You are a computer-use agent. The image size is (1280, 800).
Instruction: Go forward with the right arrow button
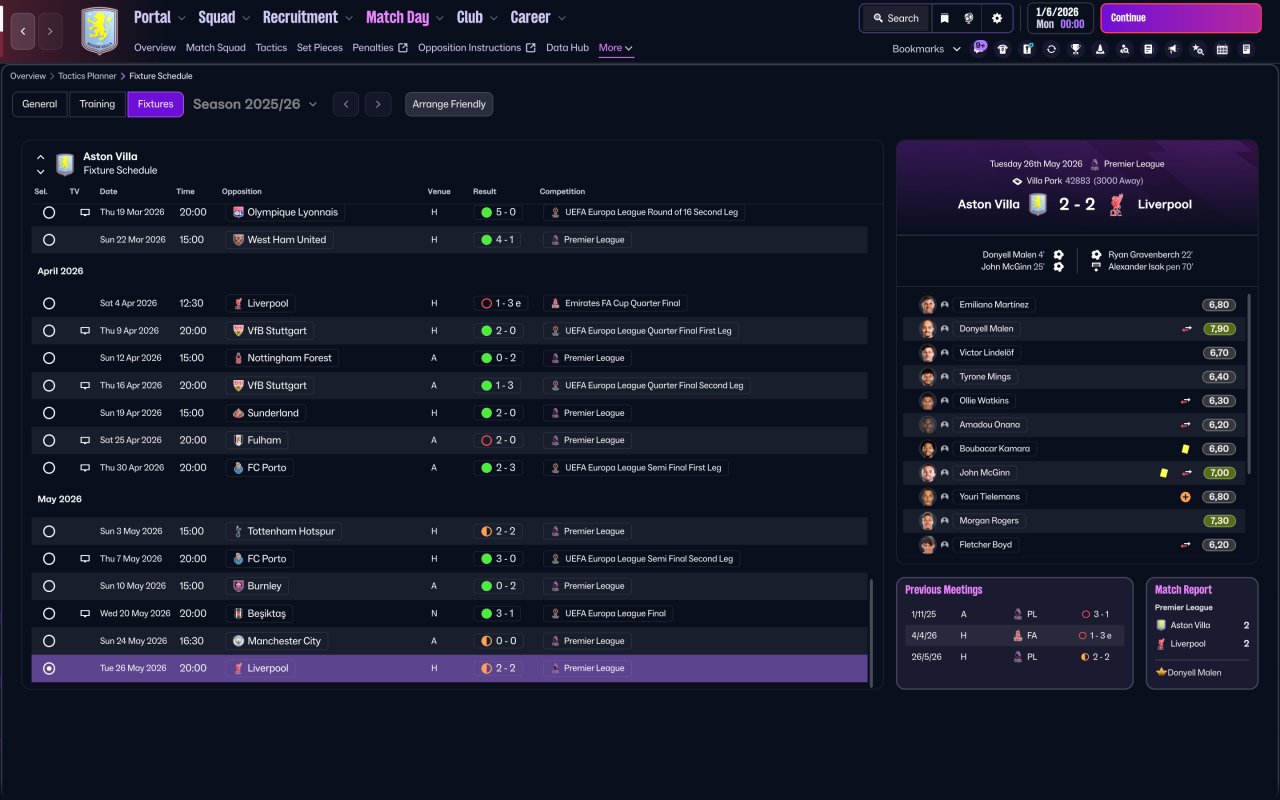point(50,31)
